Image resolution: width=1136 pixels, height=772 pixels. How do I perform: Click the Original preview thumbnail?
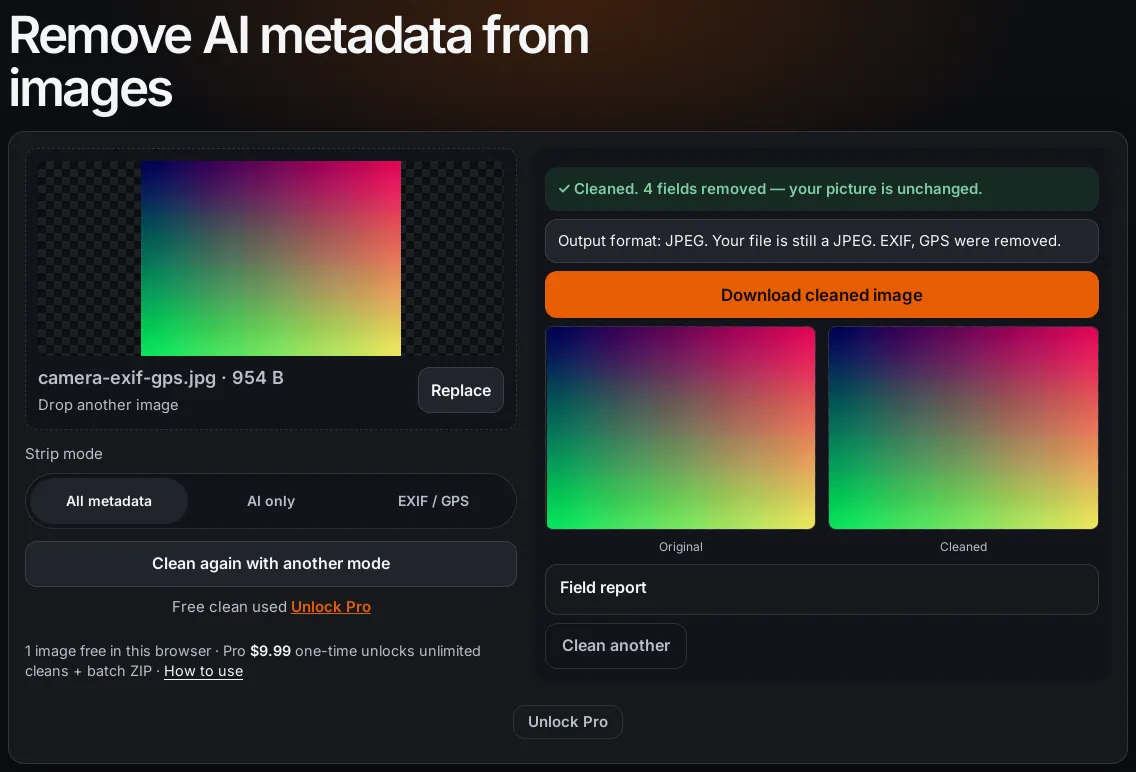click(681, 428)
